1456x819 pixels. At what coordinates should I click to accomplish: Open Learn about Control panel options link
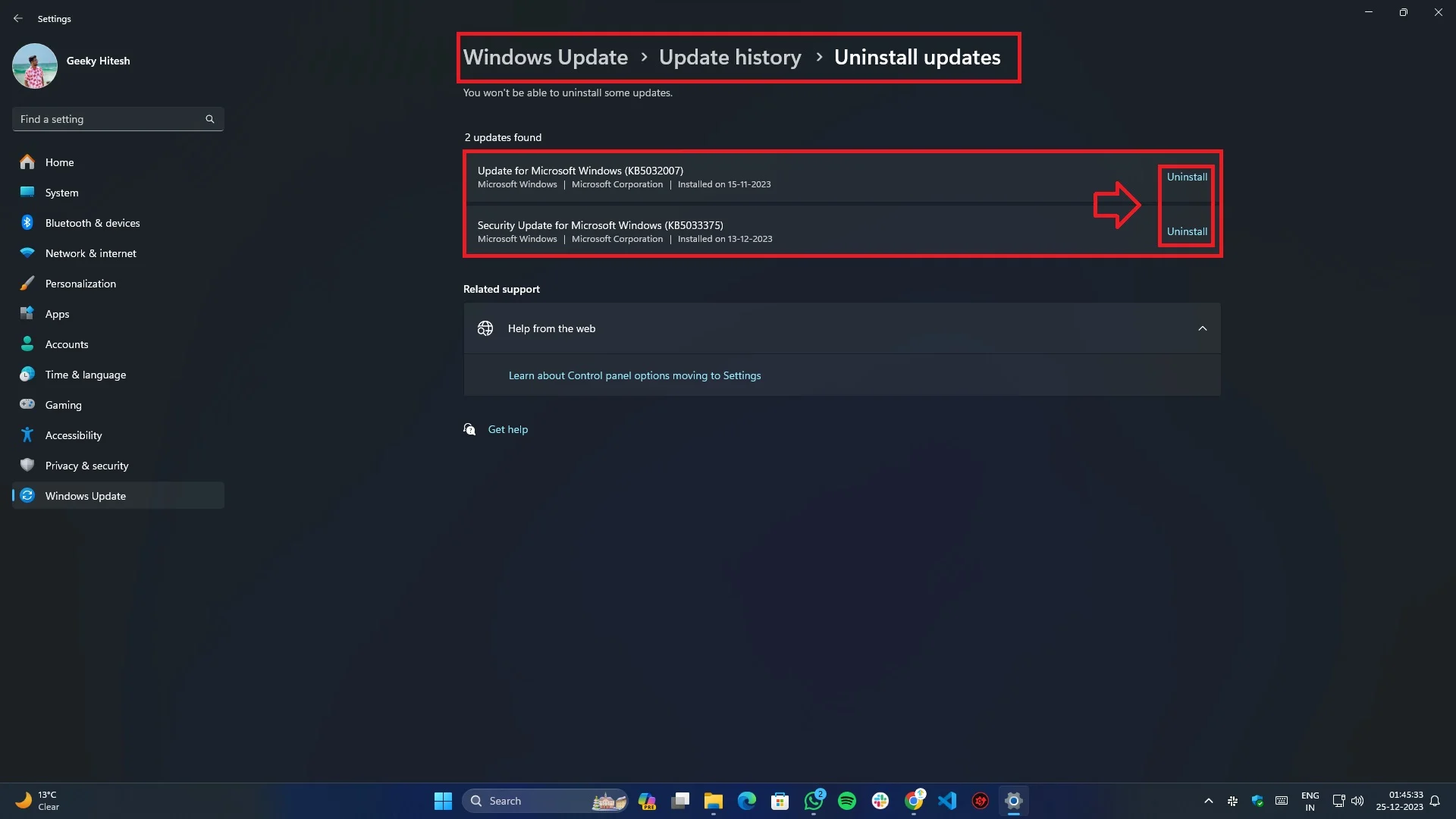click(x=633, y=375)
